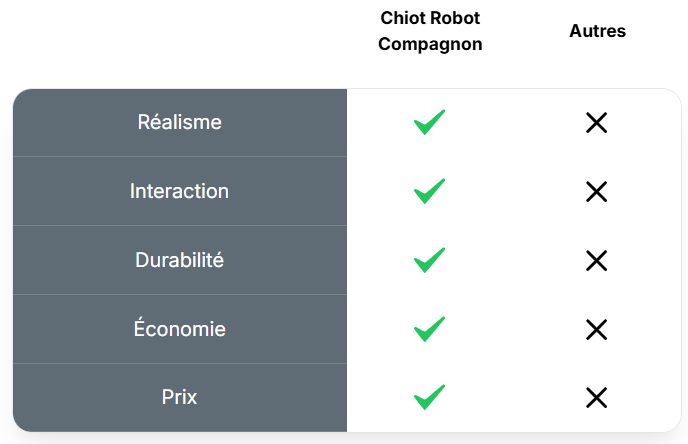
Task: Click the black X in the Prix row
Action: [x=597, y=397]
